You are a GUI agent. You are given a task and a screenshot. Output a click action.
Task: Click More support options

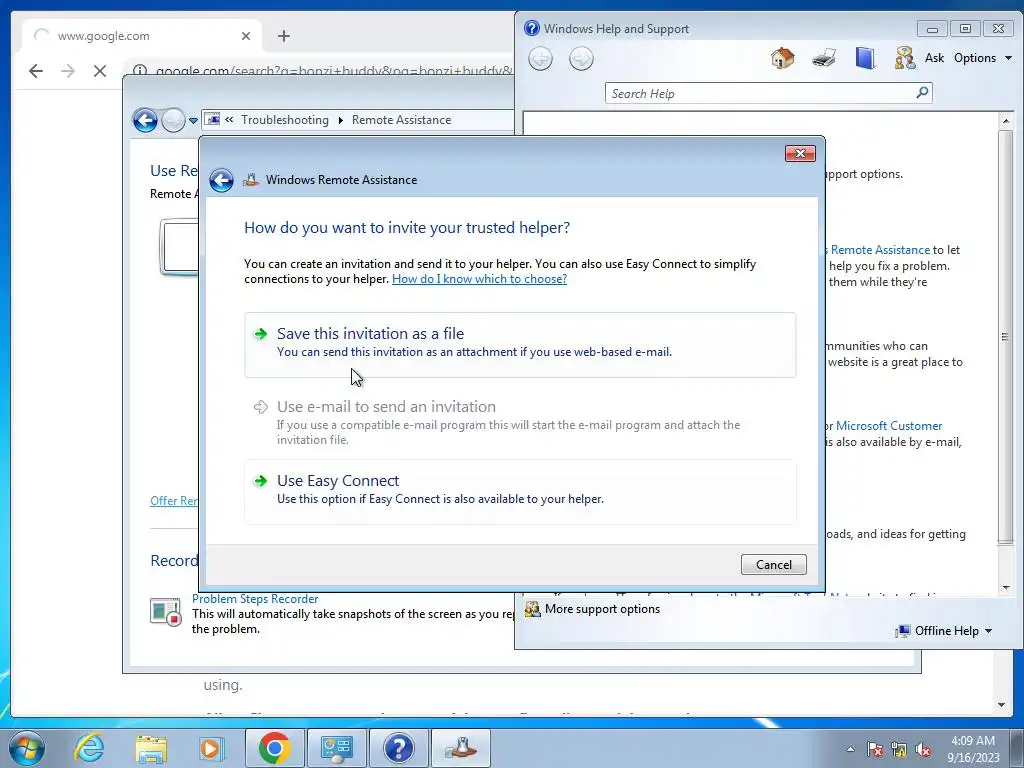pyautogui.click(x=602, y=609)
